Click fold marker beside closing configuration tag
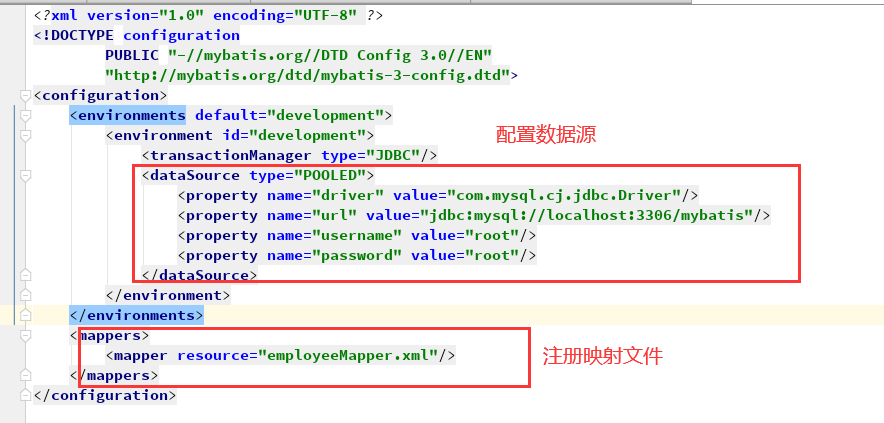884x423 pixels. pos(24,395)
